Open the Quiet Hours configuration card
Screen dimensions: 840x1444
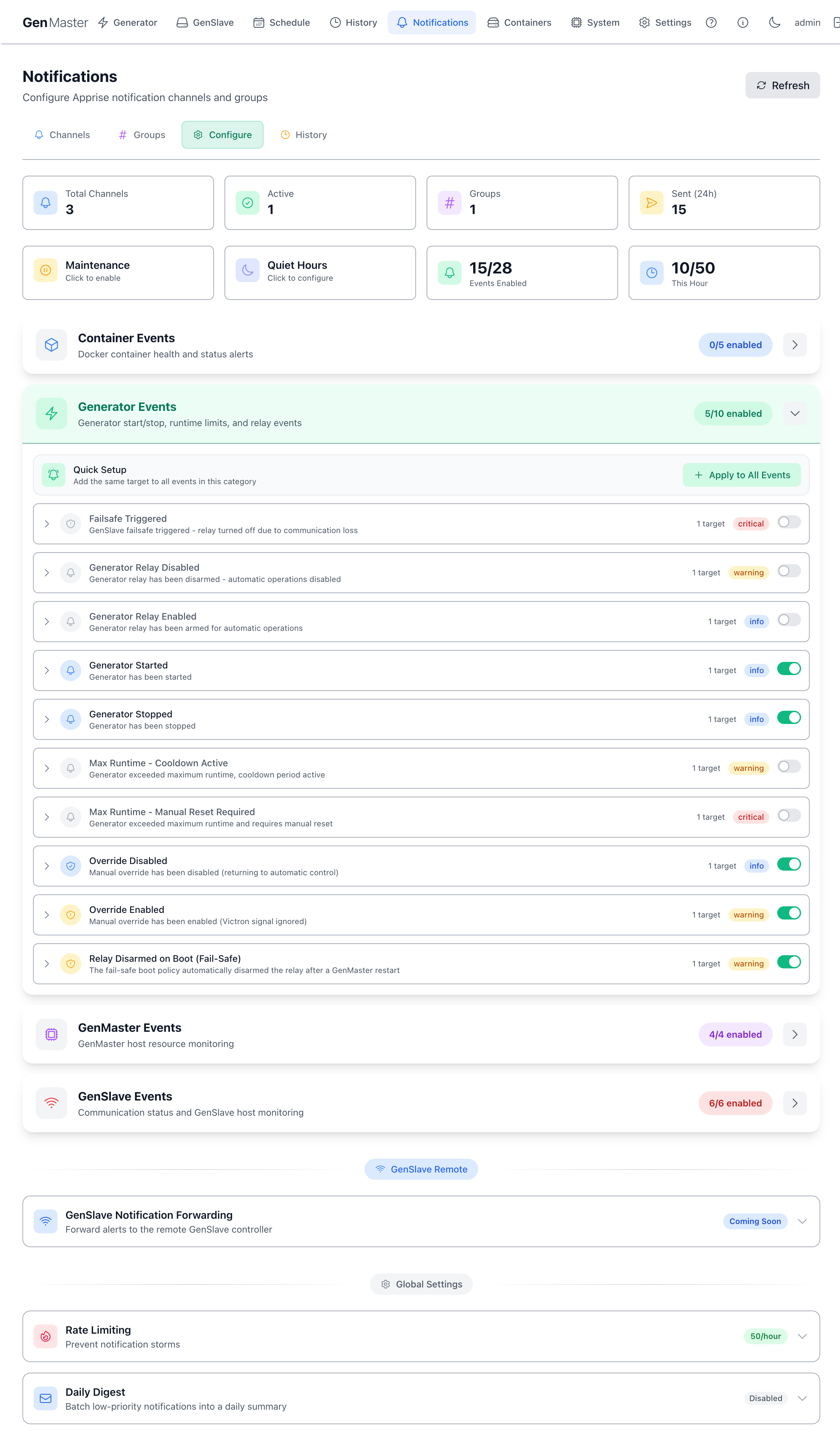click(x=320, y=273)
